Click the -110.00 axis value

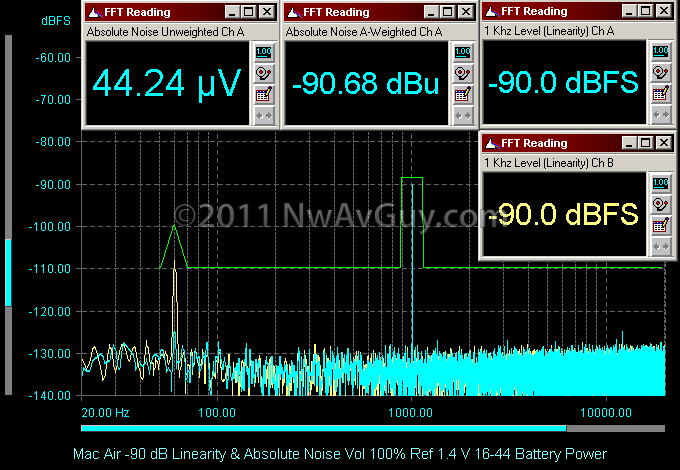tap(49, 269)
